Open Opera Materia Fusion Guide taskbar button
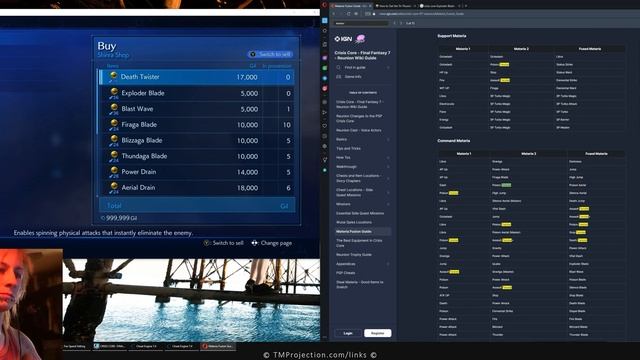640x360 pixels. pos(218,346)
